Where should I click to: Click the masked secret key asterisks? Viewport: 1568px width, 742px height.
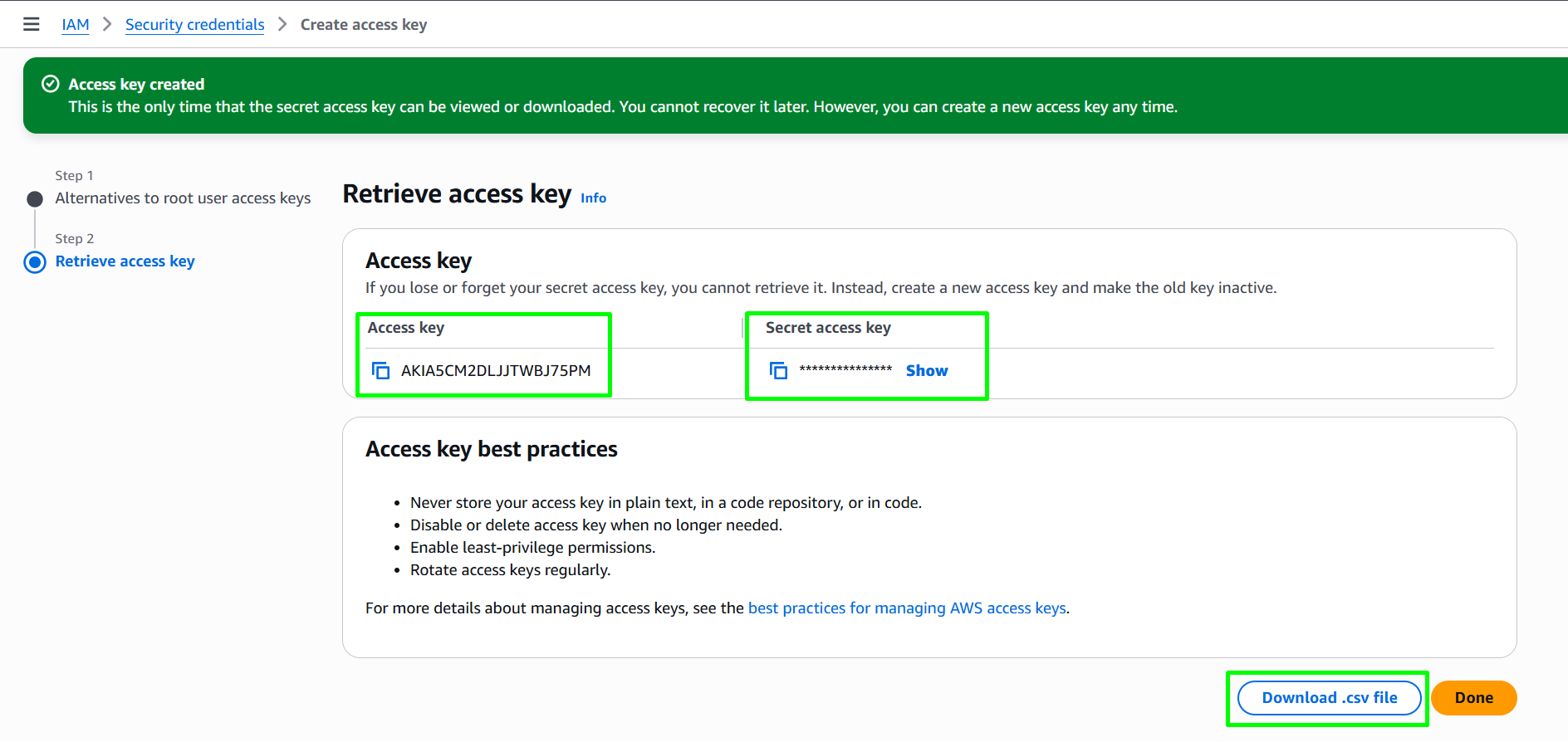coord(845,369)
